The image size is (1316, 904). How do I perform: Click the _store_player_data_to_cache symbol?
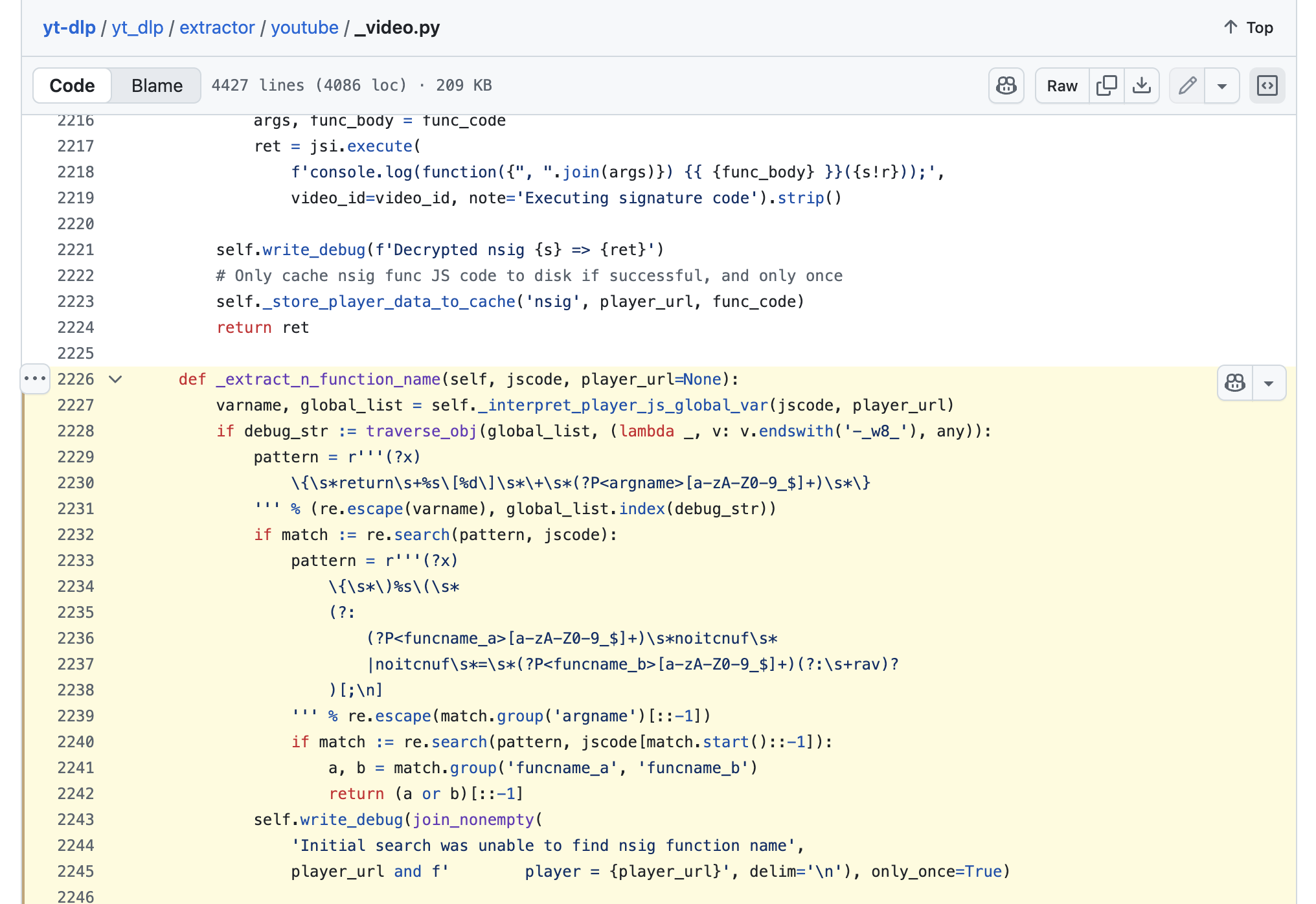(x=389, y=302)
